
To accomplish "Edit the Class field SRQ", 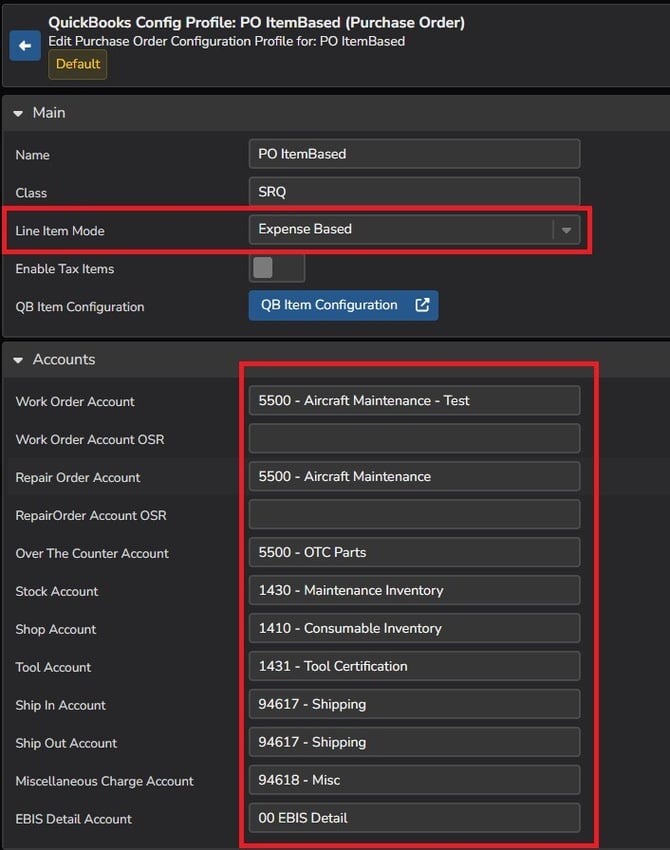I will pyautogui.click(x=414, y=192).
